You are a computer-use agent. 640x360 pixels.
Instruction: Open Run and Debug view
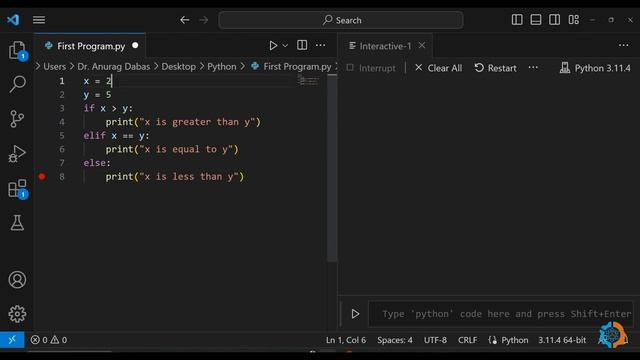pos(17,154)
